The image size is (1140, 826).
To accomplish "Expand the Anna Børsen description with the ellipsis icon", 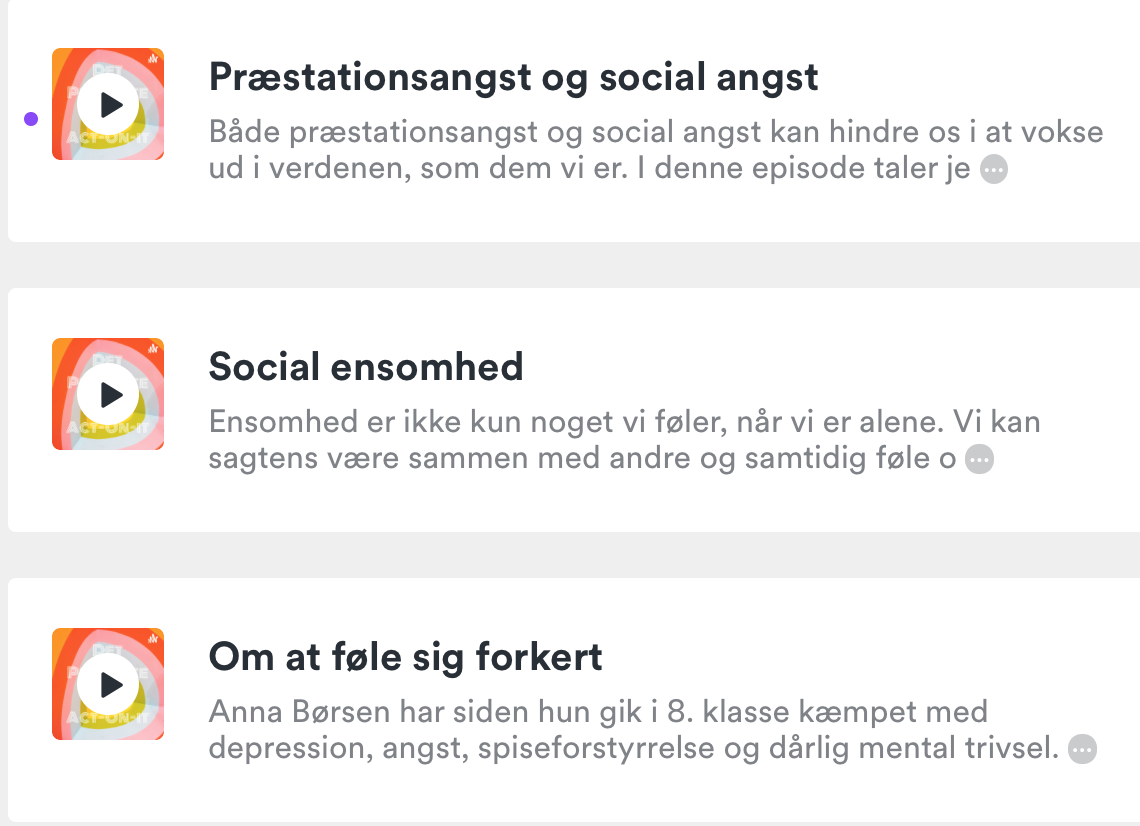I will (x=1082, y=749).
